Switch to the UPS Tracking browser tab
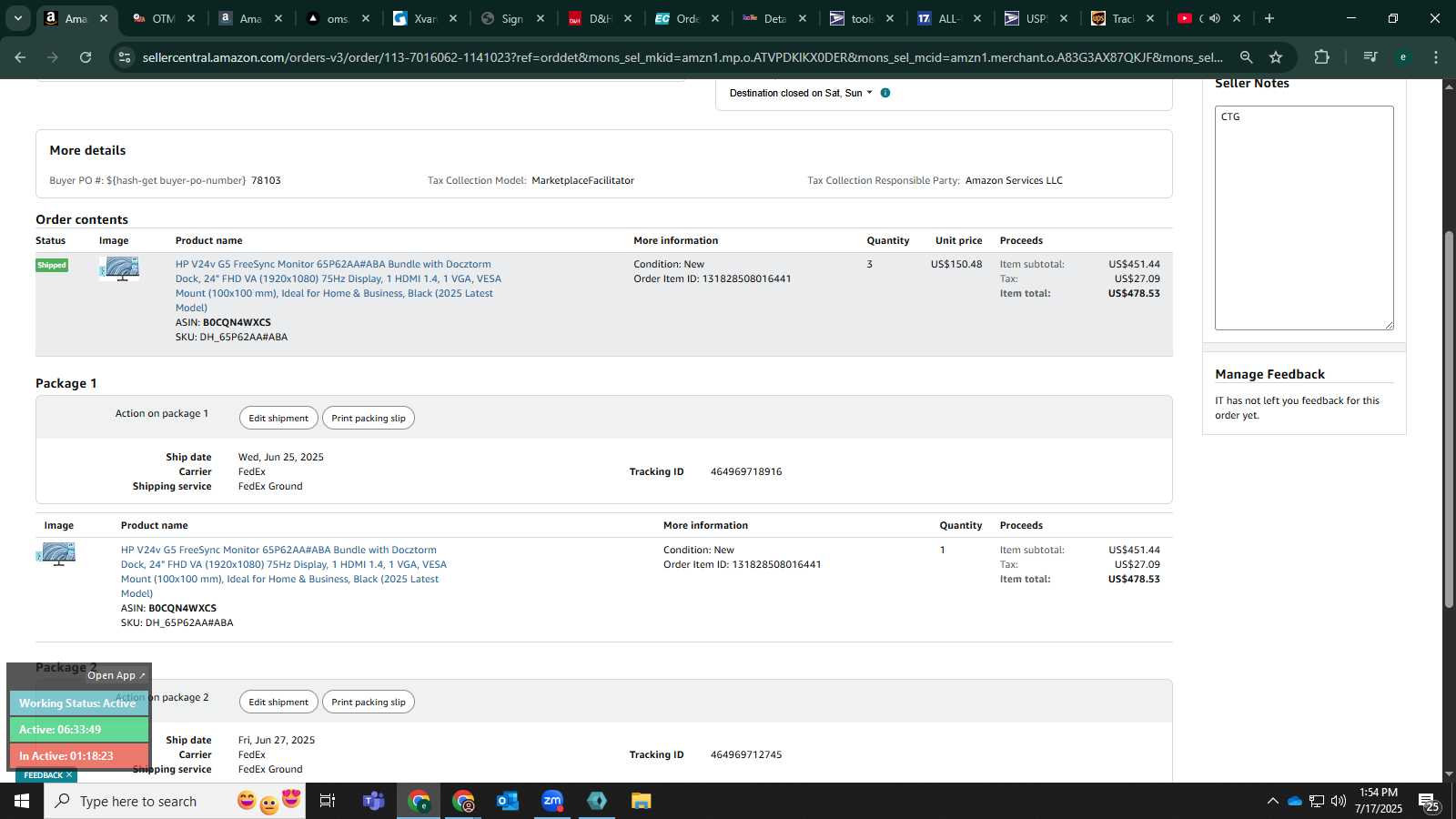 [x=1124, y=18]
